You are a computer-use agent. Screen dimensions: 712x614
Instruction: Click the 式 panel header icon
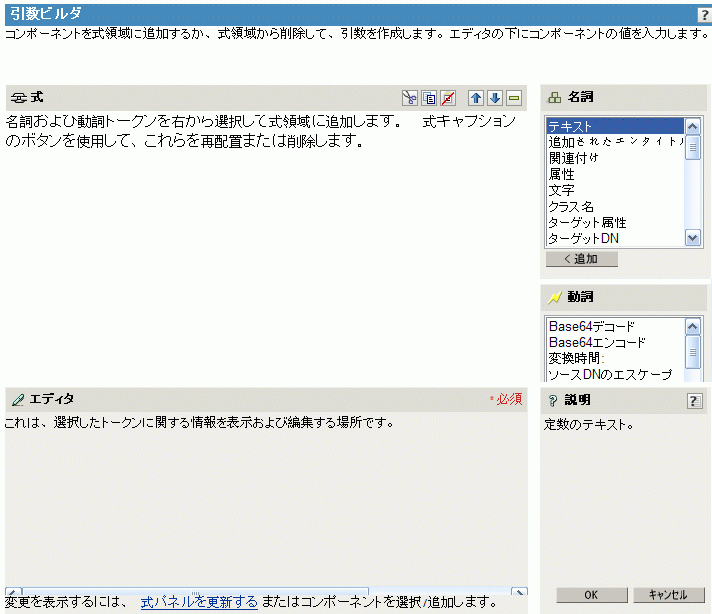(19, 98)
